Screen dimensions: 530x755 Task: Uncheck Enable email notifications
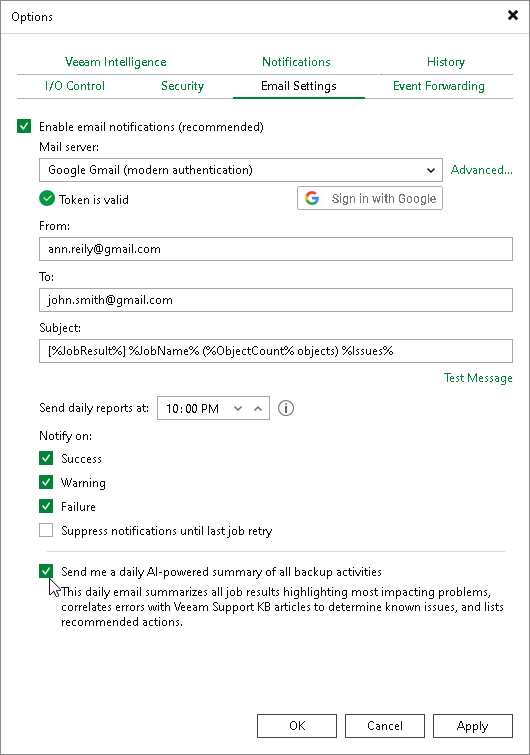(24, 127)
